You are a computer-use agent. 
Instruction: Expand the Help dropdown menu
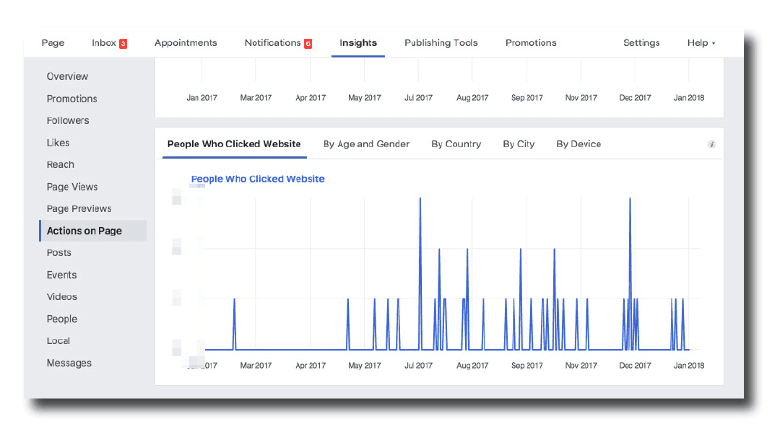tap(701, 43)
